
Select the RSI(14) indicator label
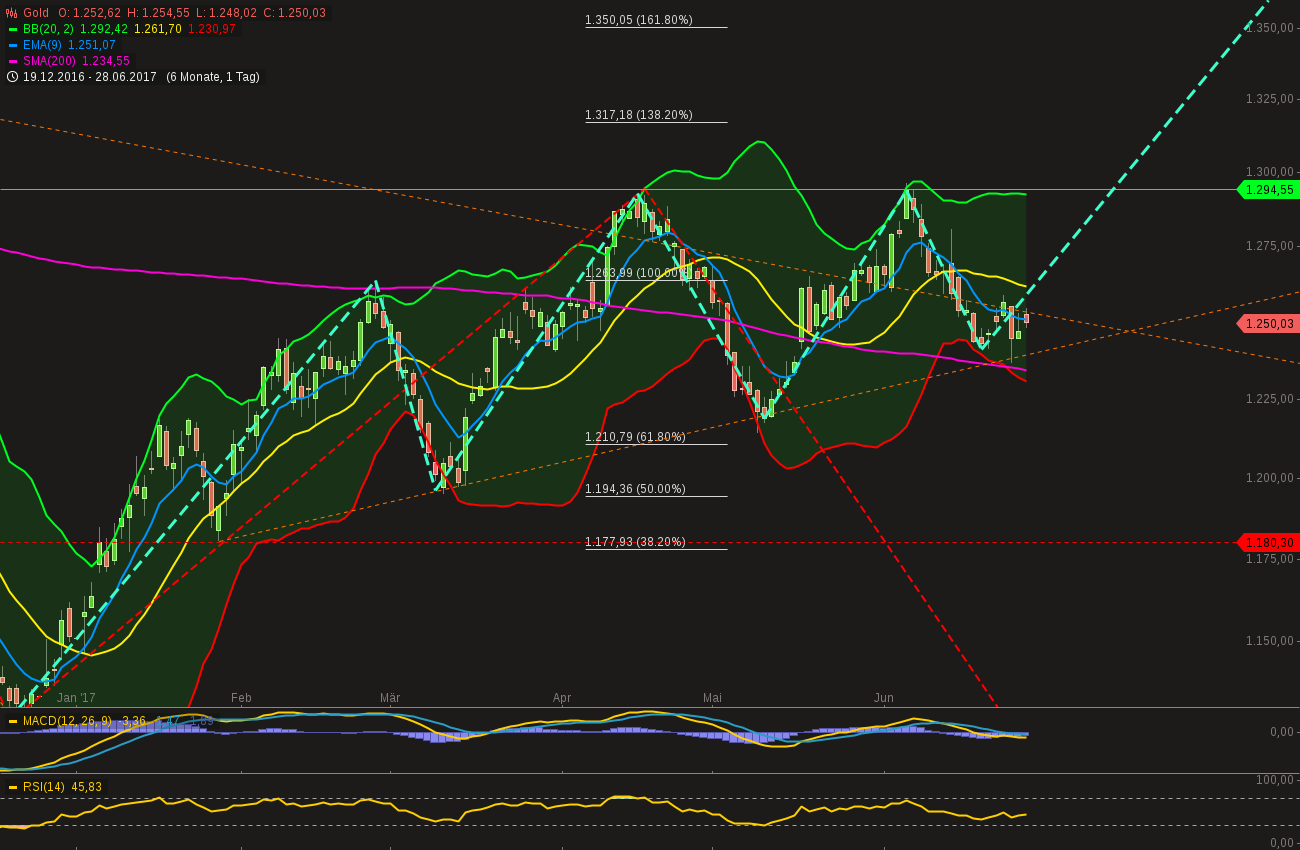44,787
